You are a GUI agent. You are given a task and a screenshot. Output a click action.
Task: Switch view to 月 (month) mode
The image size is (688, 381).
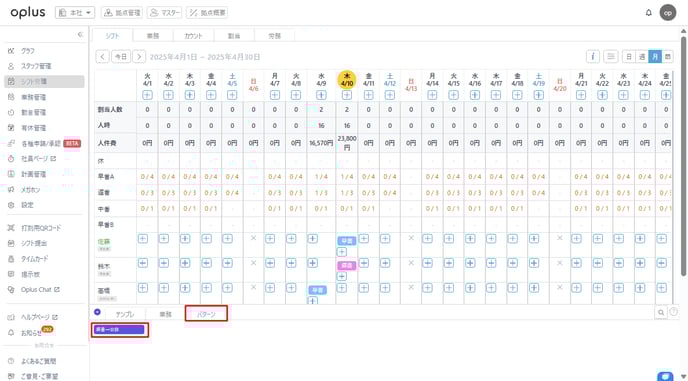(x=655, y=57)
